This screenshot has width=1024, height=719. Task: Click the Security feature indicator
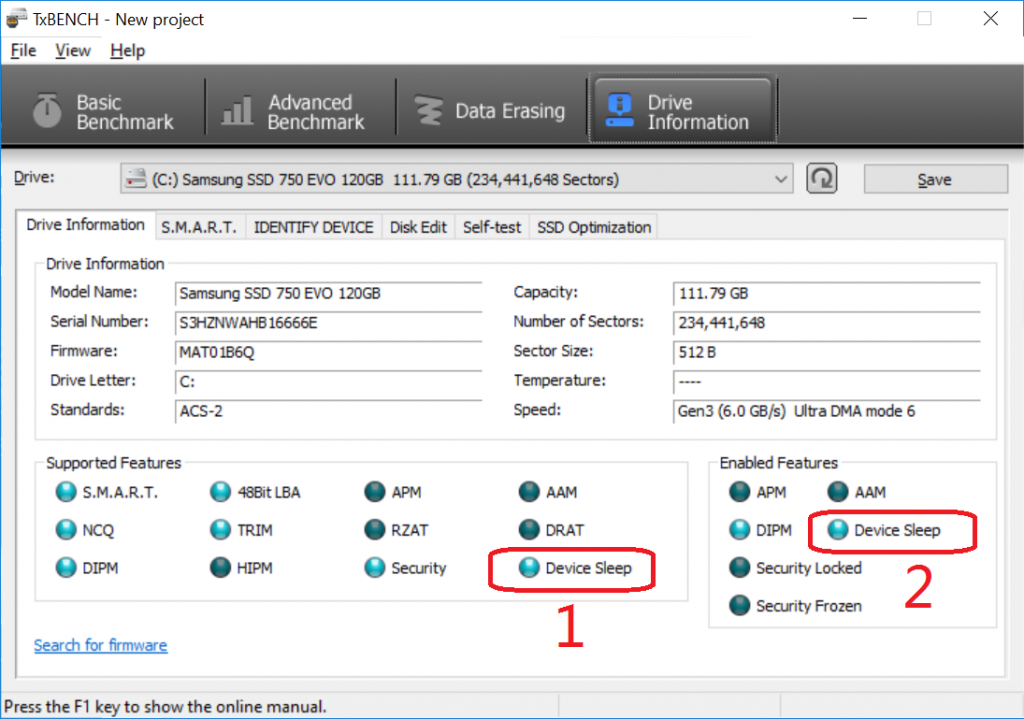point(375,567)
